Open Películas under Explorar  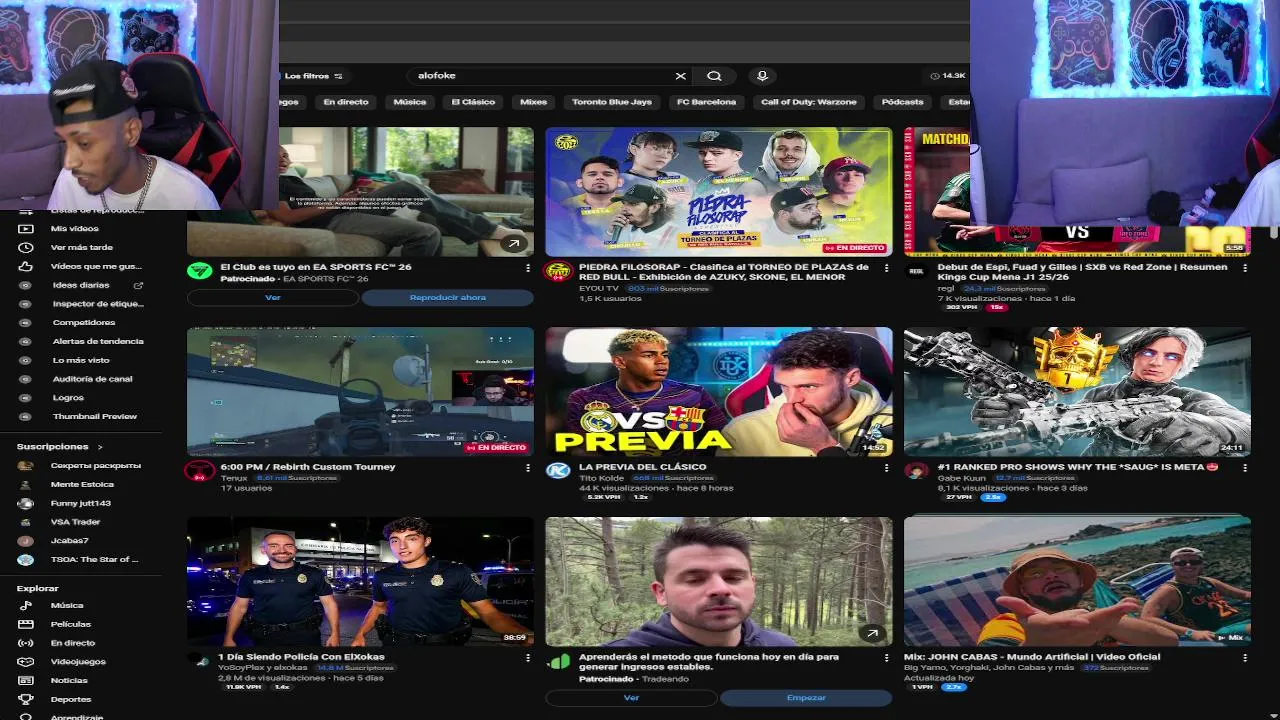click(x=70, y=624)
